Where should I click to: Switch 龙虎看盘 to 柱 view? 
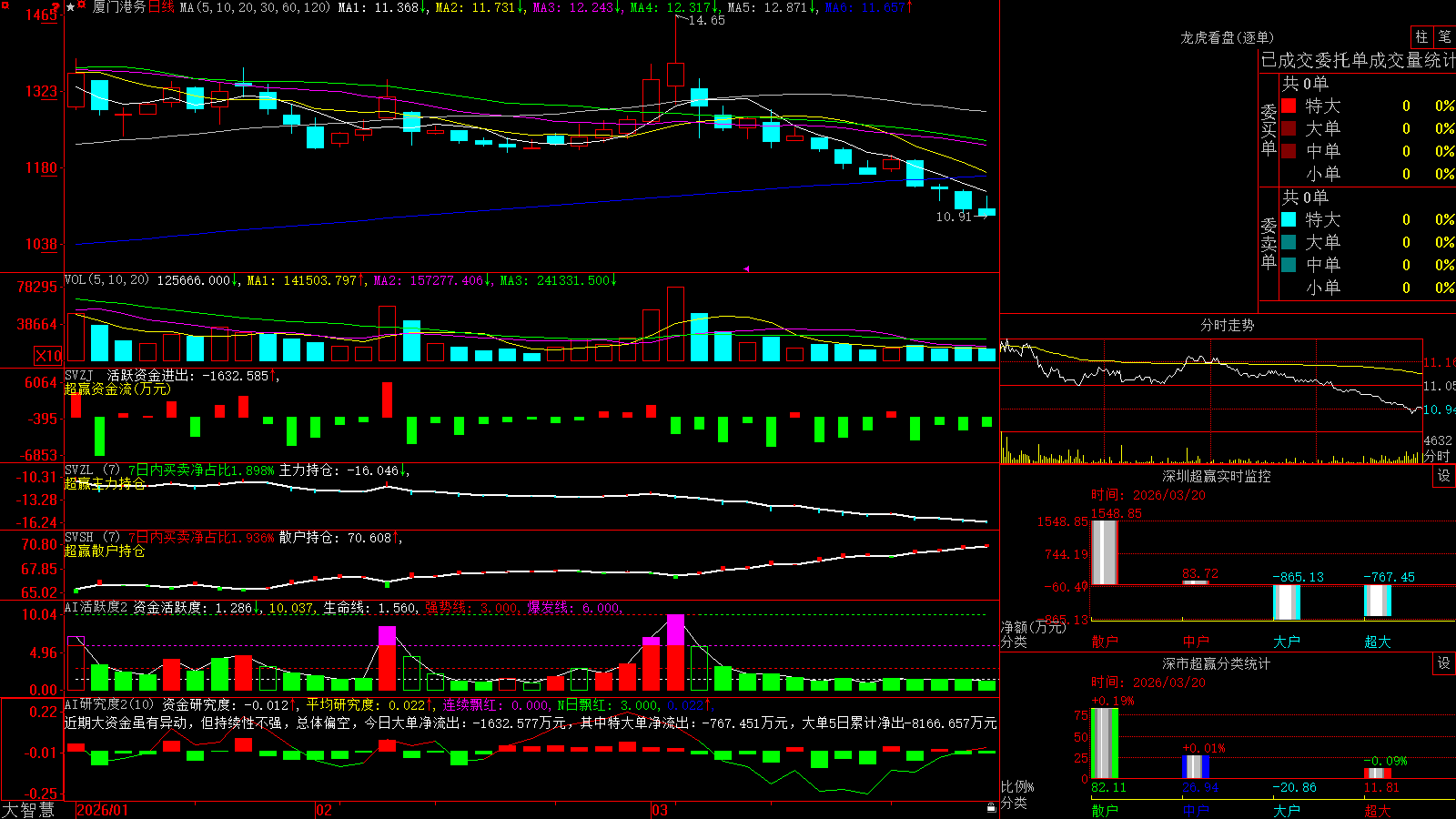pyautogui.click(x=1421, y=36)
